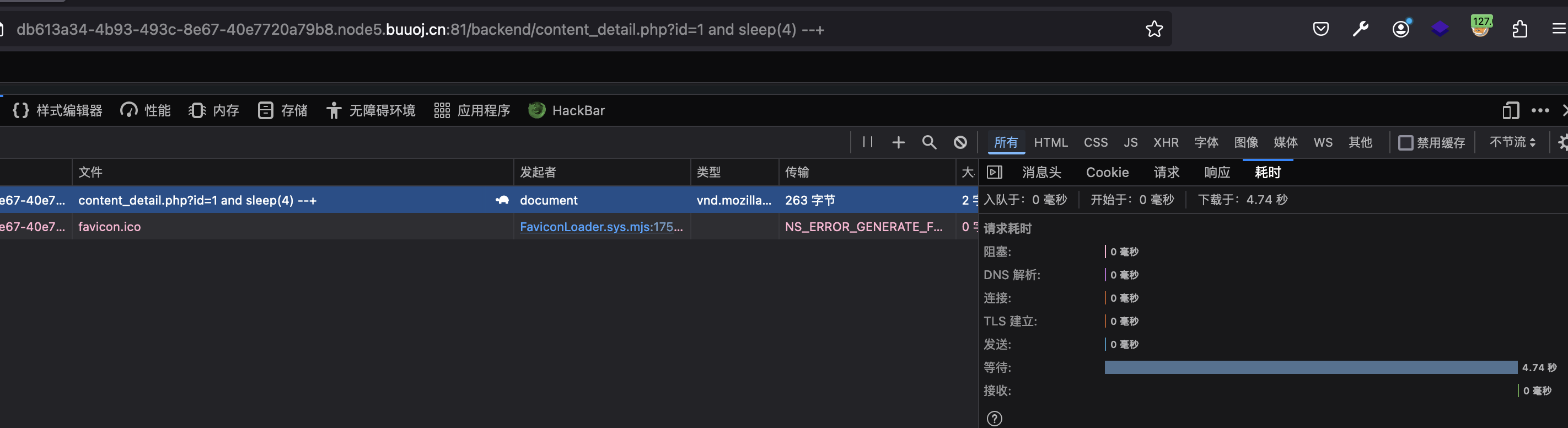The width and height of the screenshot is (1568, 428).
Task: Switch to the 响应 tab
Action: tap(1217, 172)
